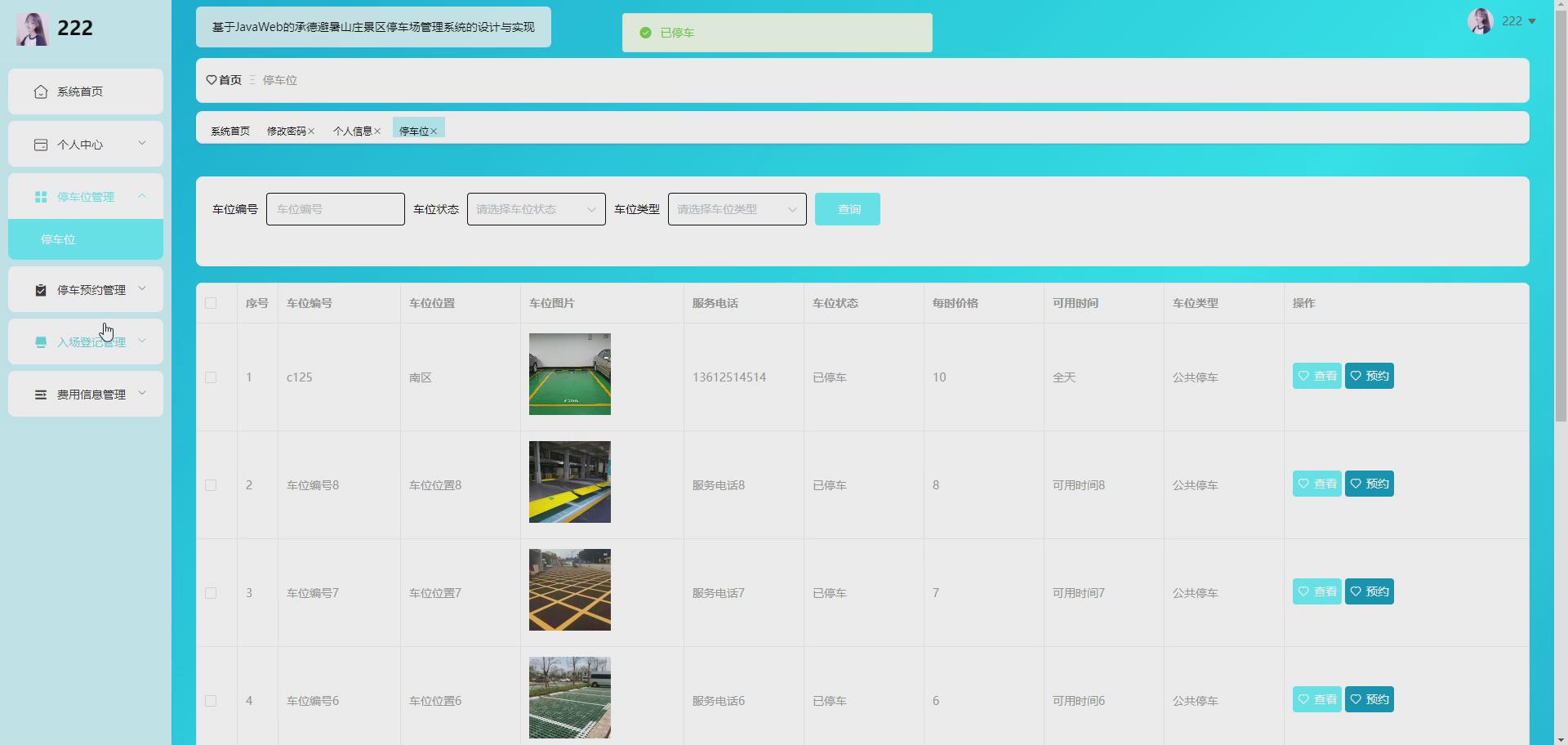Viewport: 1568px width, 745px height.
Task: Click the card icon beside 个人中心
Action: tap(41, 145)
